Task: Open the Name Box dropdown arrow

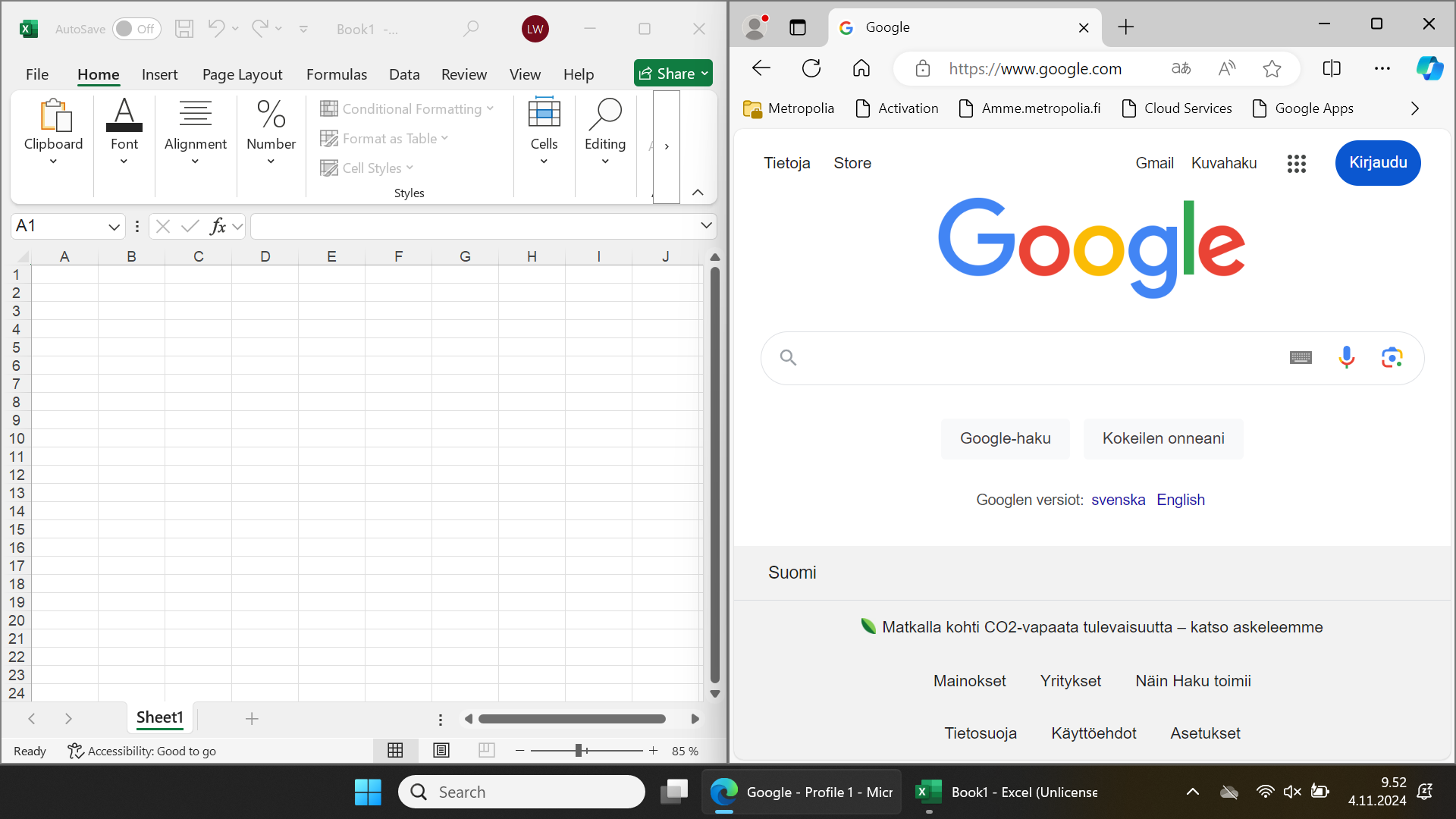Action: pos(114,226)
